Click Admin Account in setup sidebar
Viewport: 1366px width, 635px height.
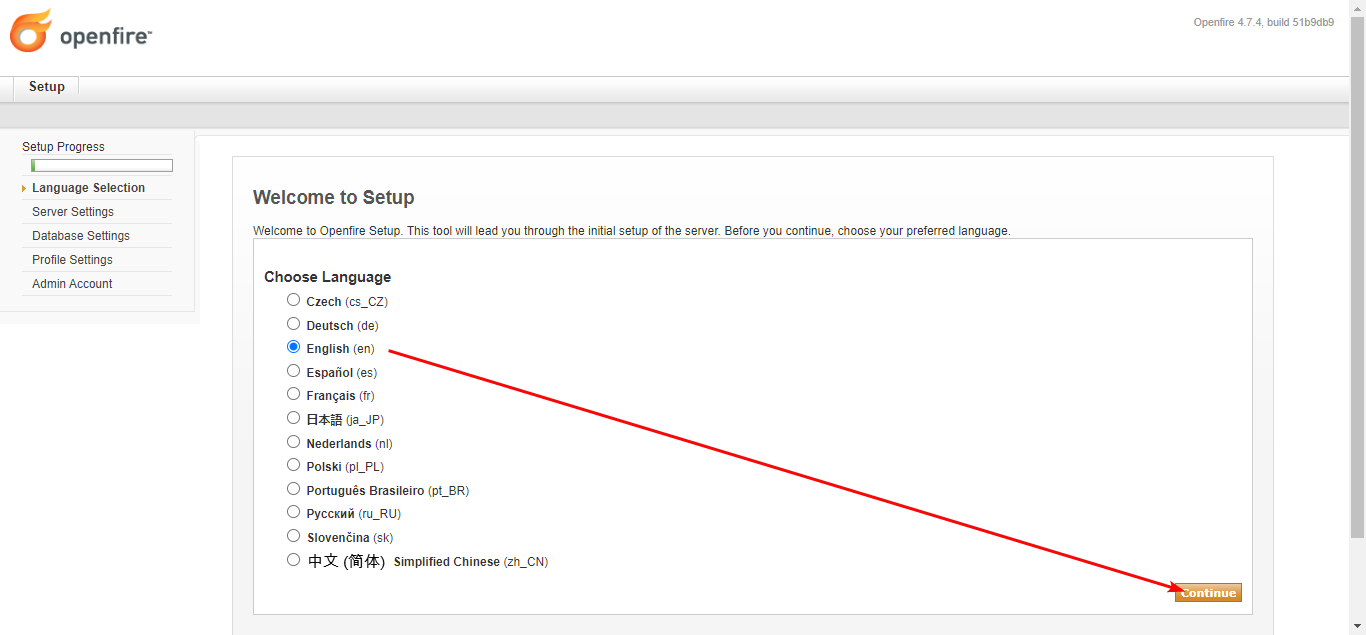point(72,284)
